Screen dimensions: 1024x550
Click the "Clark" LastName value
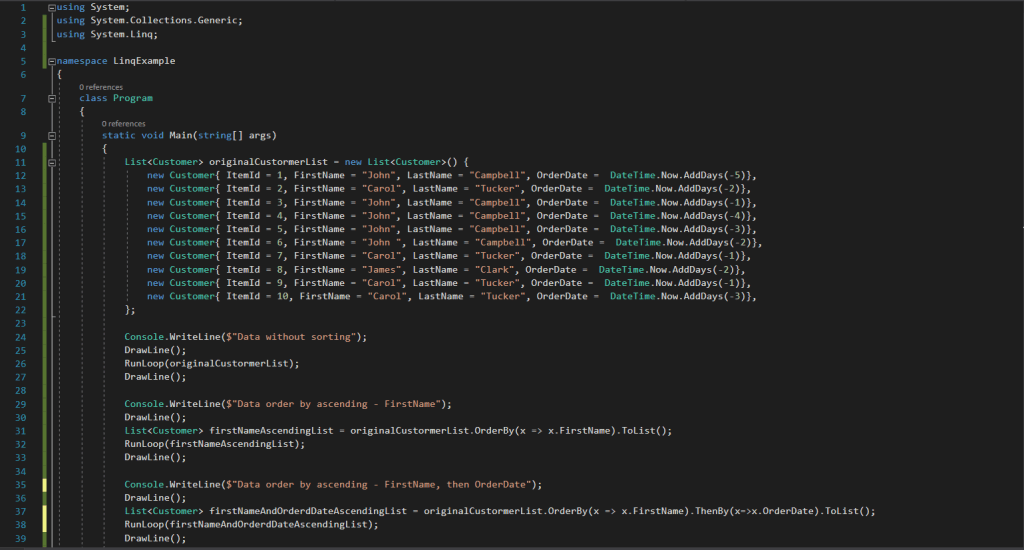(x=490, y=269)
